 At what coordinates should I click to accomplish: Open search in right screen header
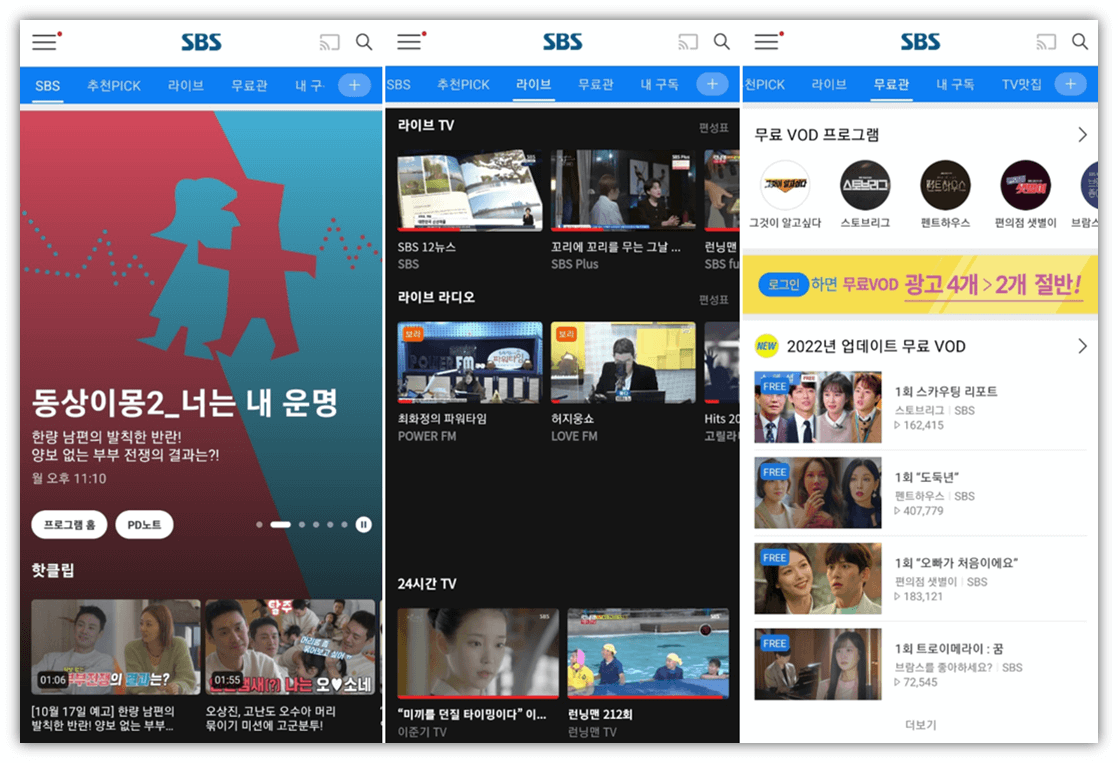(1080, 42)
